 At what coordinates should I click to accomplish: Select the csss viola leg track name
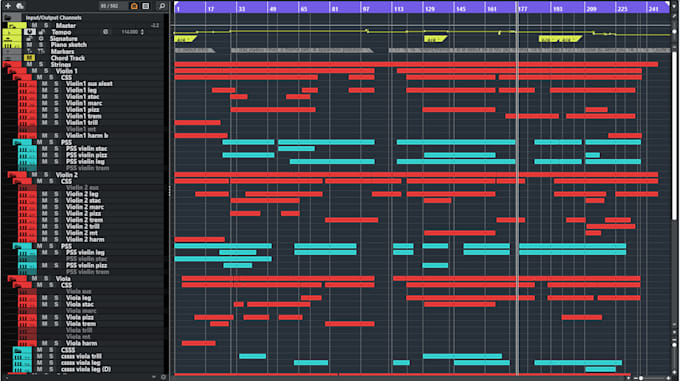point(81,363)
